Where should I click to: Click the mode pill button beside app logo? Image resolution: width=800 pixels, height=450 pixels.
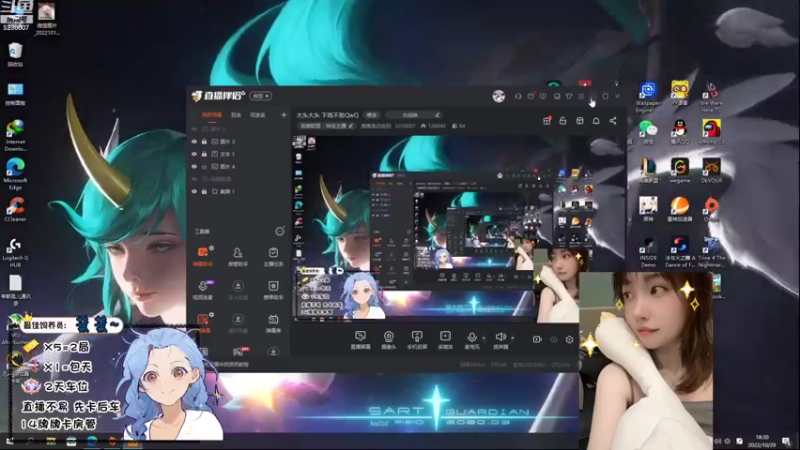[x=261, y=96]
